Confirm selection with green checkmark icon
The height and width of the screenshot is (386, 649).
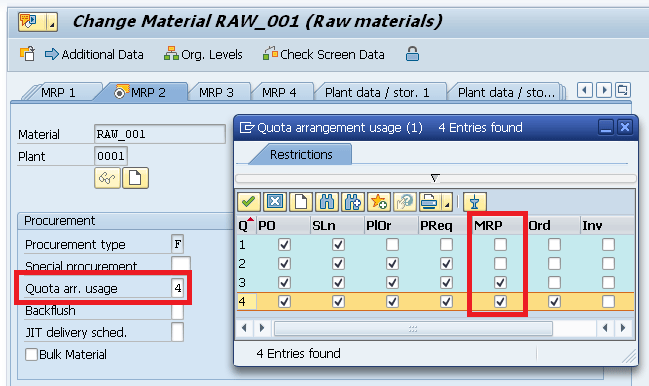tap(248, 202)
